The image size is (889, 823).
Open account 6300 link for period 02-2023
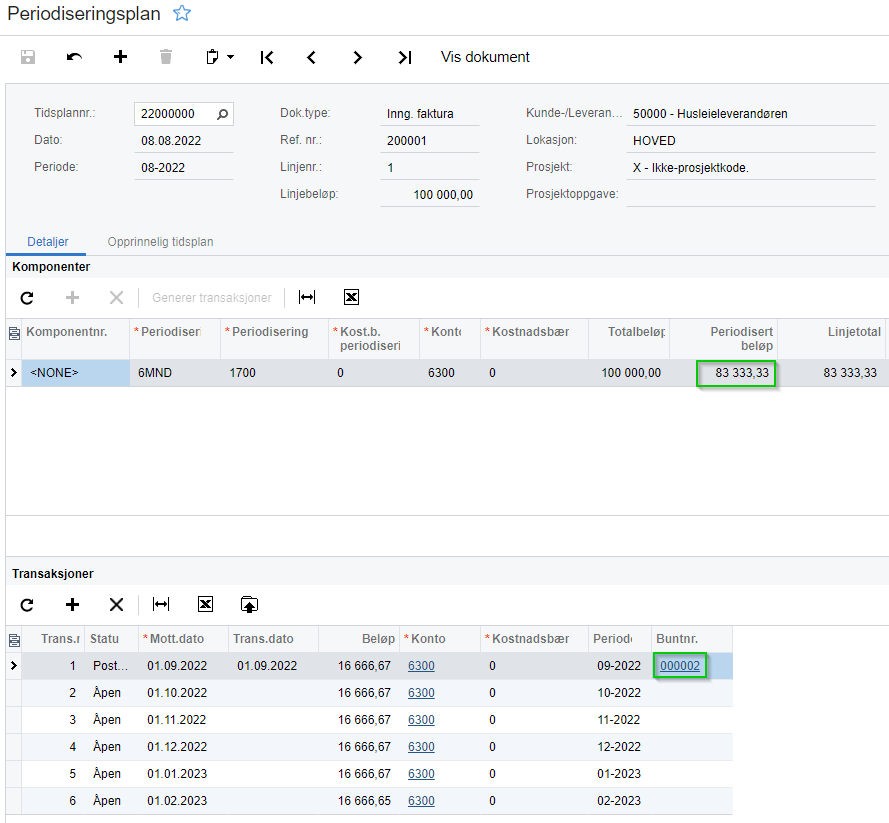[421, 801]
